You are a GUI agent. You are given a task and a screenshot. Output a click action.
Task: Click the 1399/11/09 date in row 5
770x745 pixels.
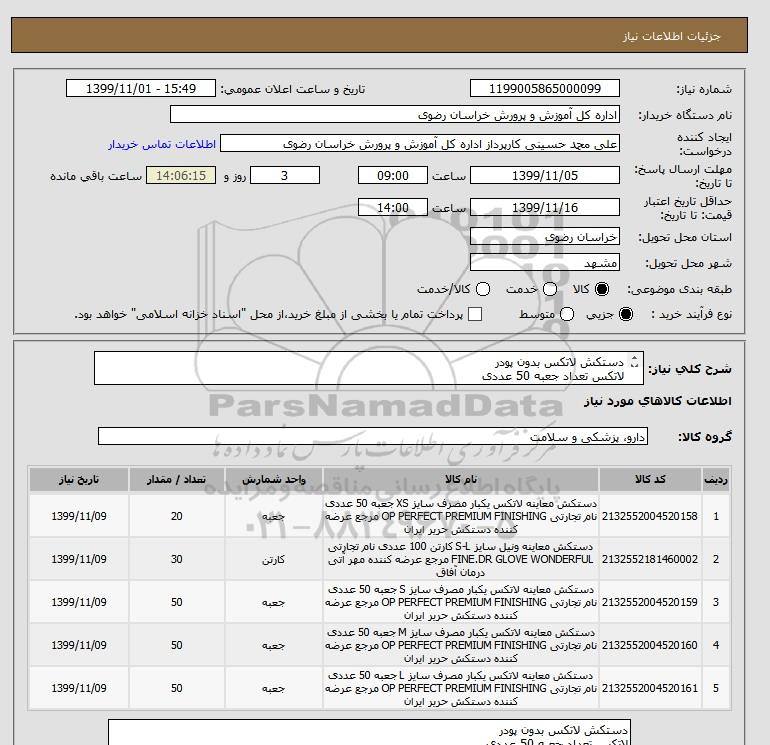[79, 688]
